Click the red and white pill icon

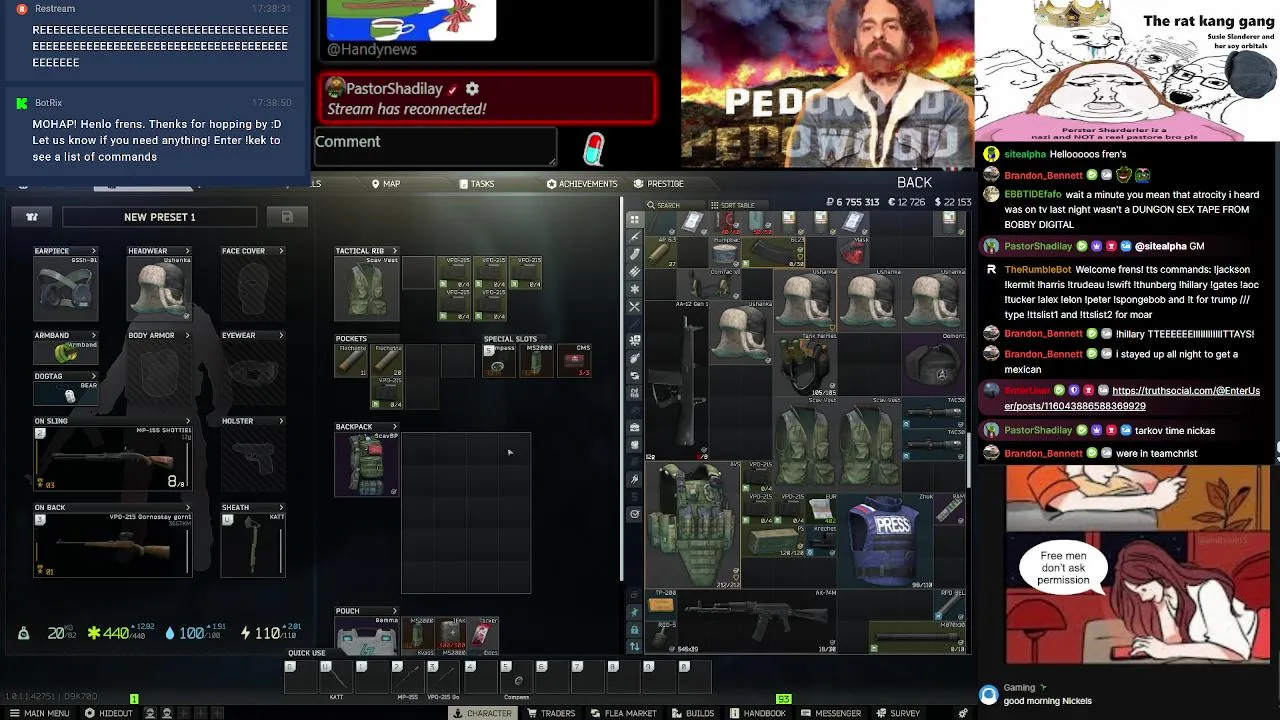click(x=594, y=150)
